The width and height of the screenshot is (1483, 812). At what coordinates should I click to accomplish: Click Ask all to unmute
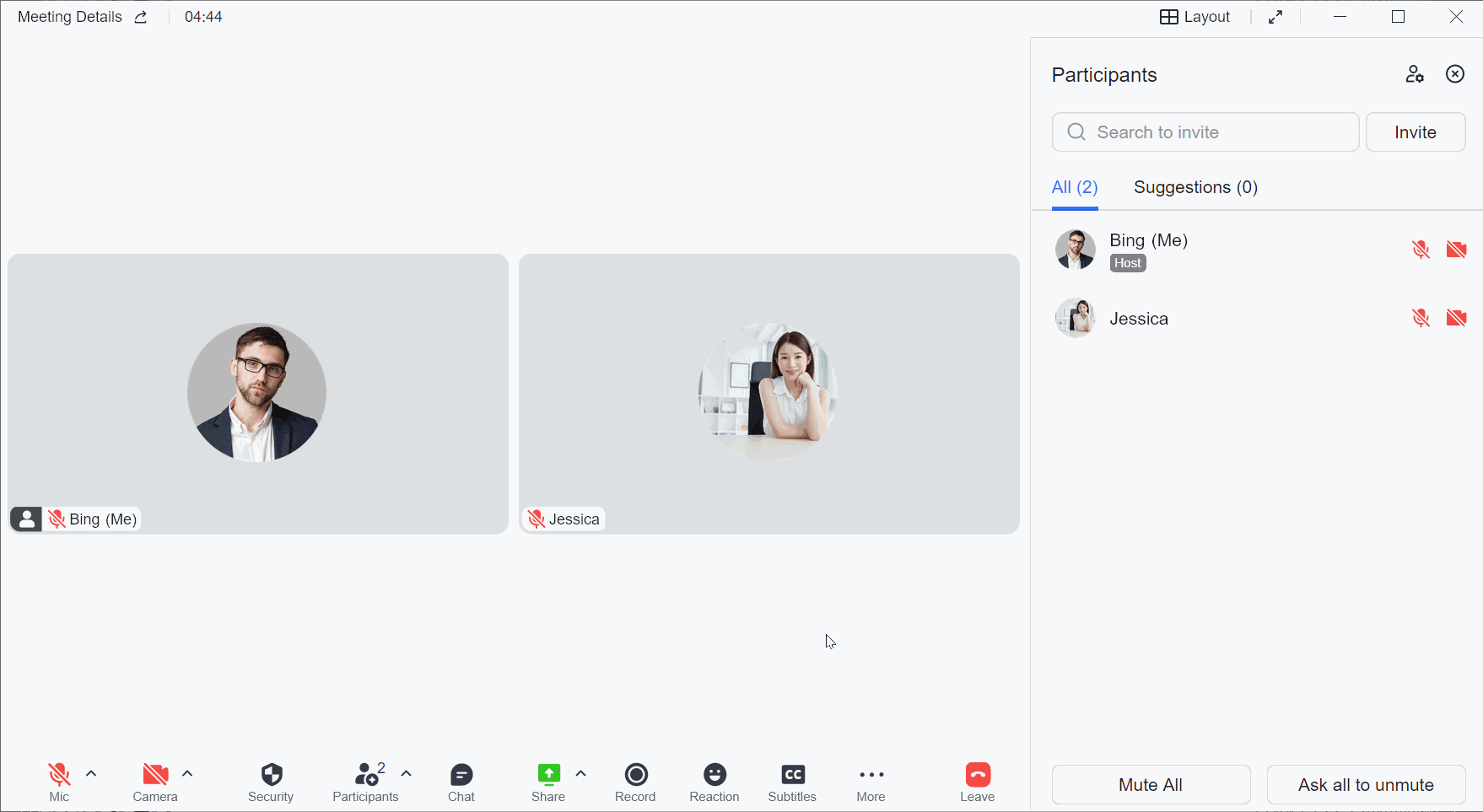1366,784
